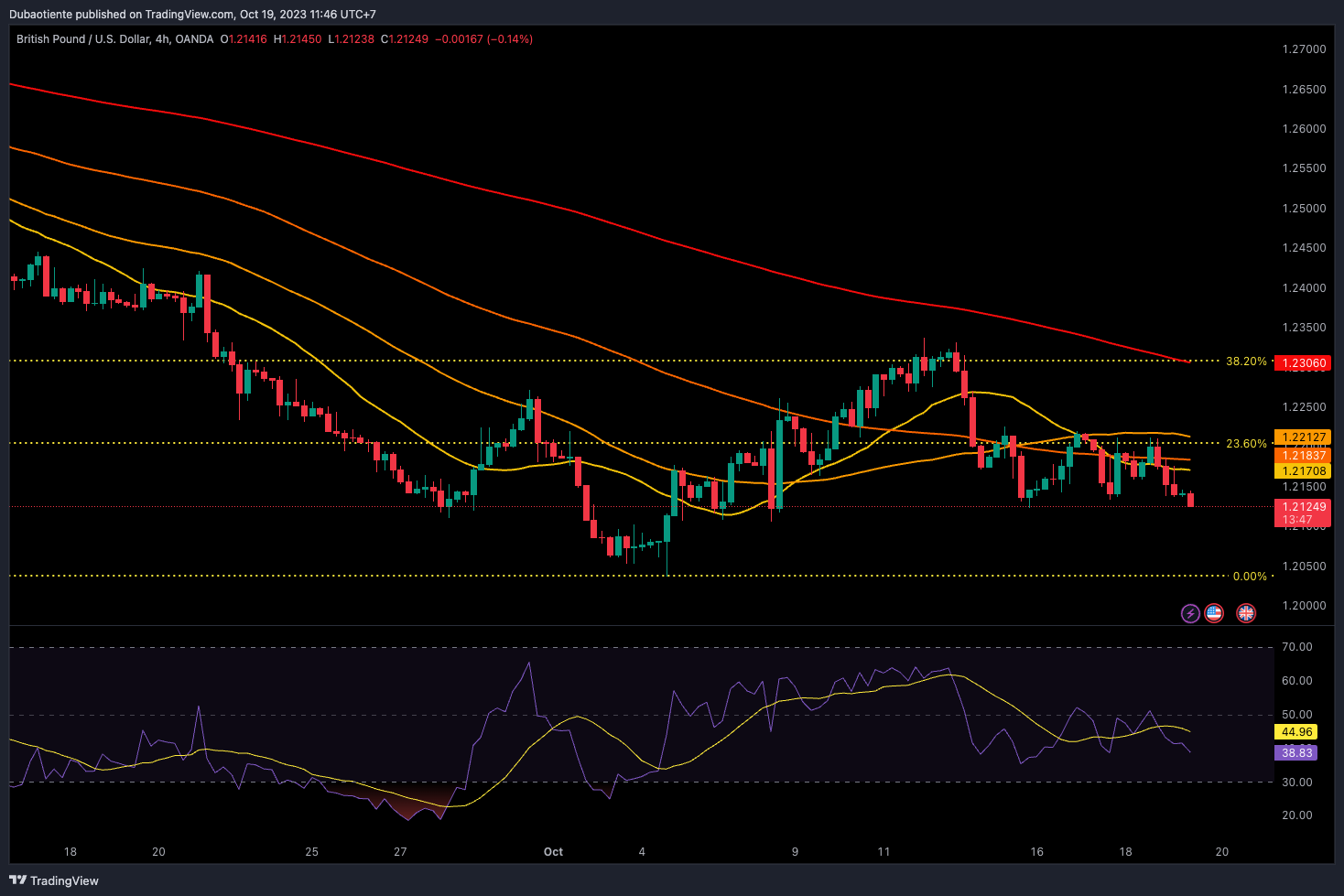Click the date label 11 on time axis
This screenshot has width=1344, height=896.
coord(883,852)
